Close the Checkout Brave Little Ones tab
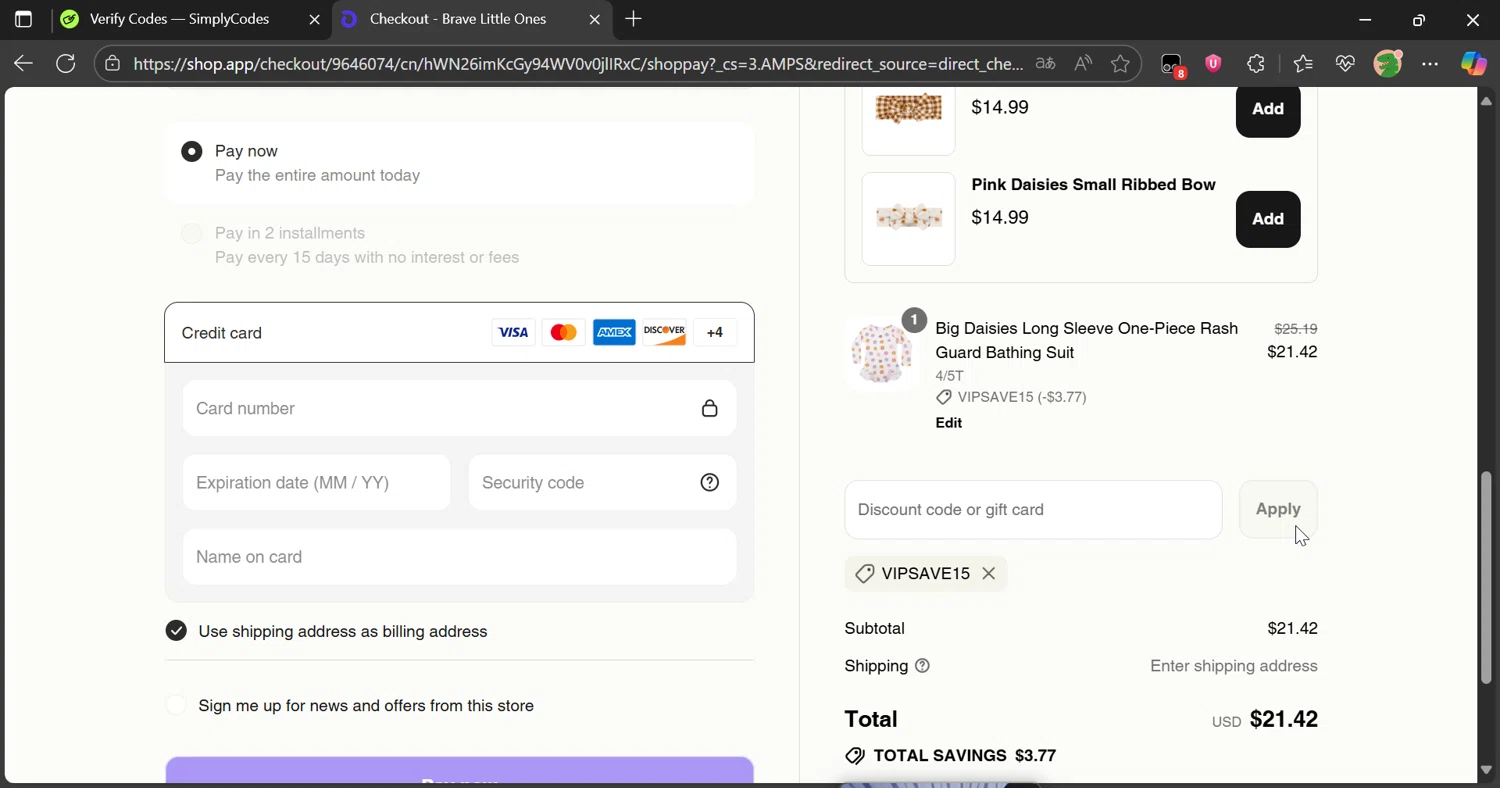 595,19
